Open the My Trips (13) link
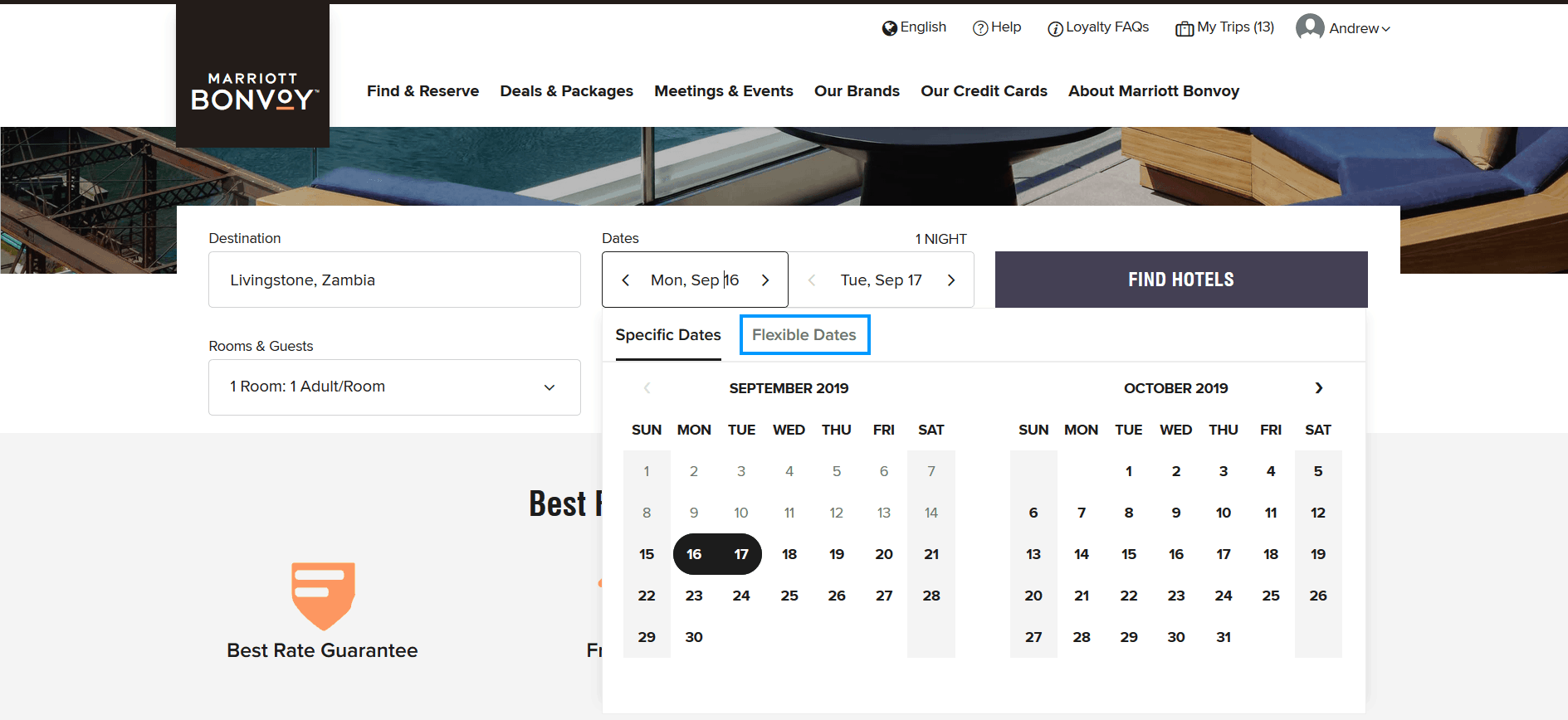Screen dimensions: 1568x720 point(1236,27)
